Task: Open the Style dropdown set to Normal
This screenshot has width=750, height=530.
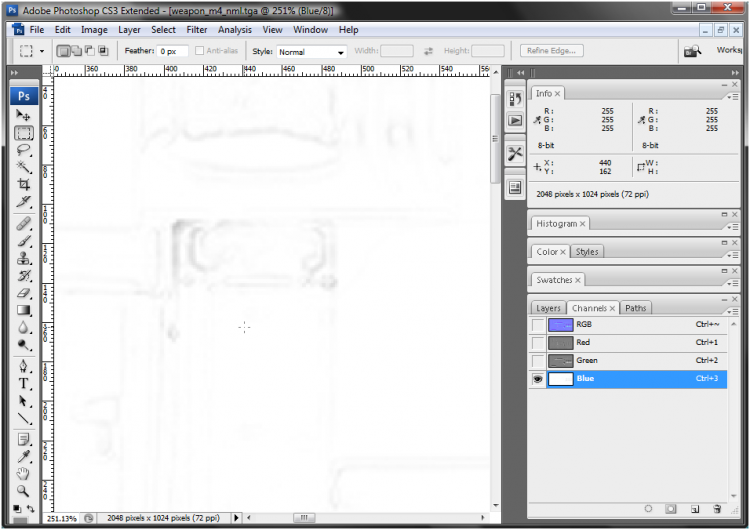Action: (311, 51)
